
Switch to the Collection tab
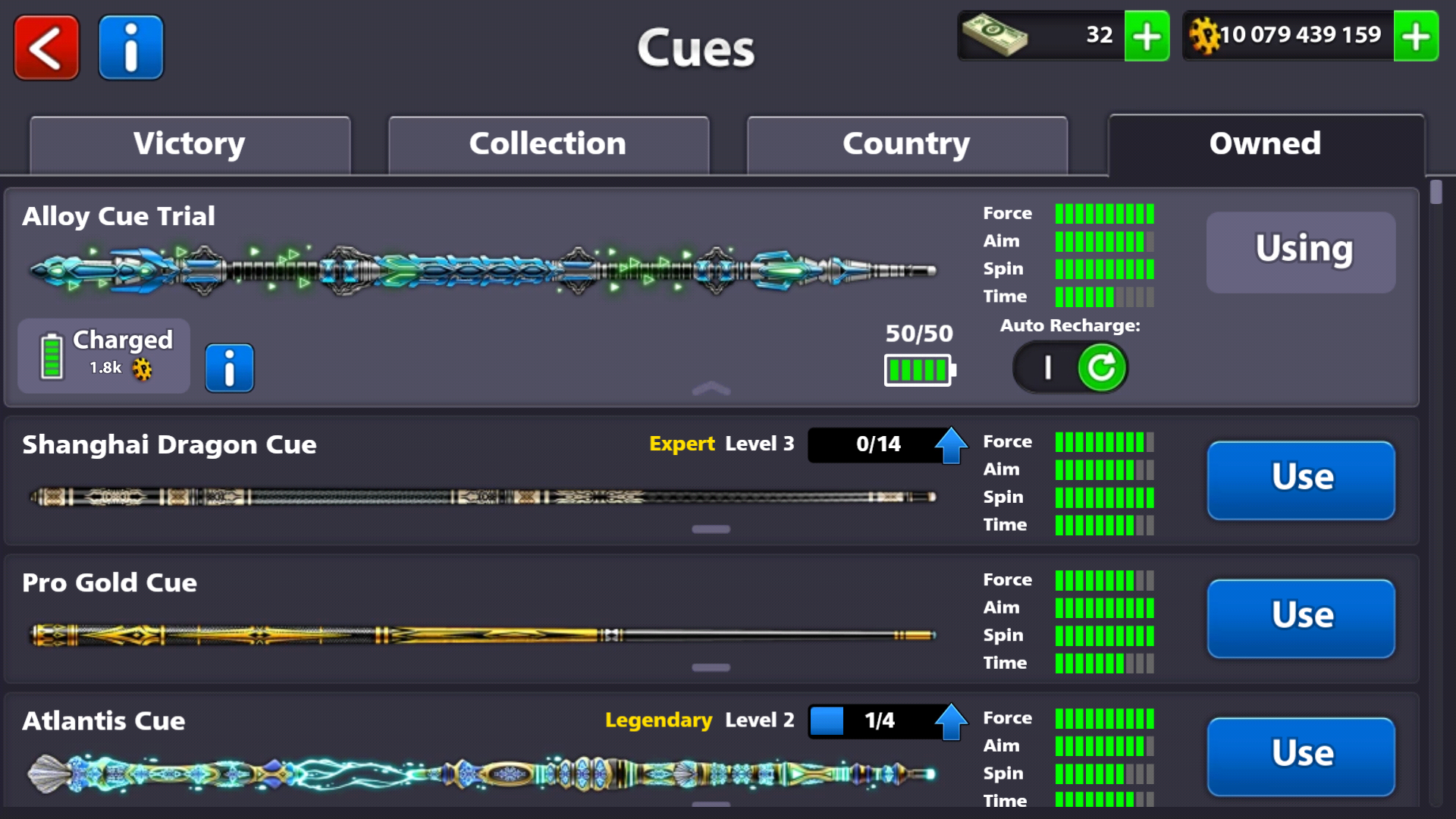[x=548, y=144]
